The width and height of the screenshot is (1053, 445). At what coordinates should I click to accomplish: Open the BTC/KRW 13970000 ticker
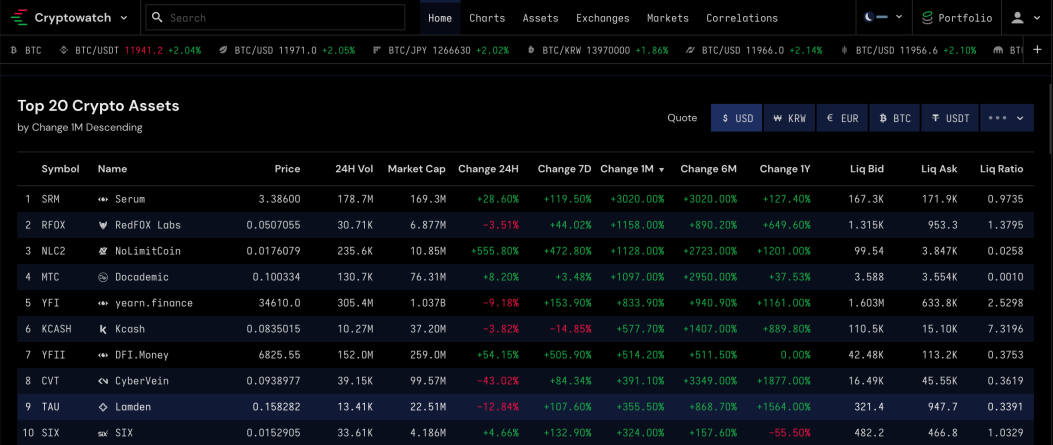(598, 50)
